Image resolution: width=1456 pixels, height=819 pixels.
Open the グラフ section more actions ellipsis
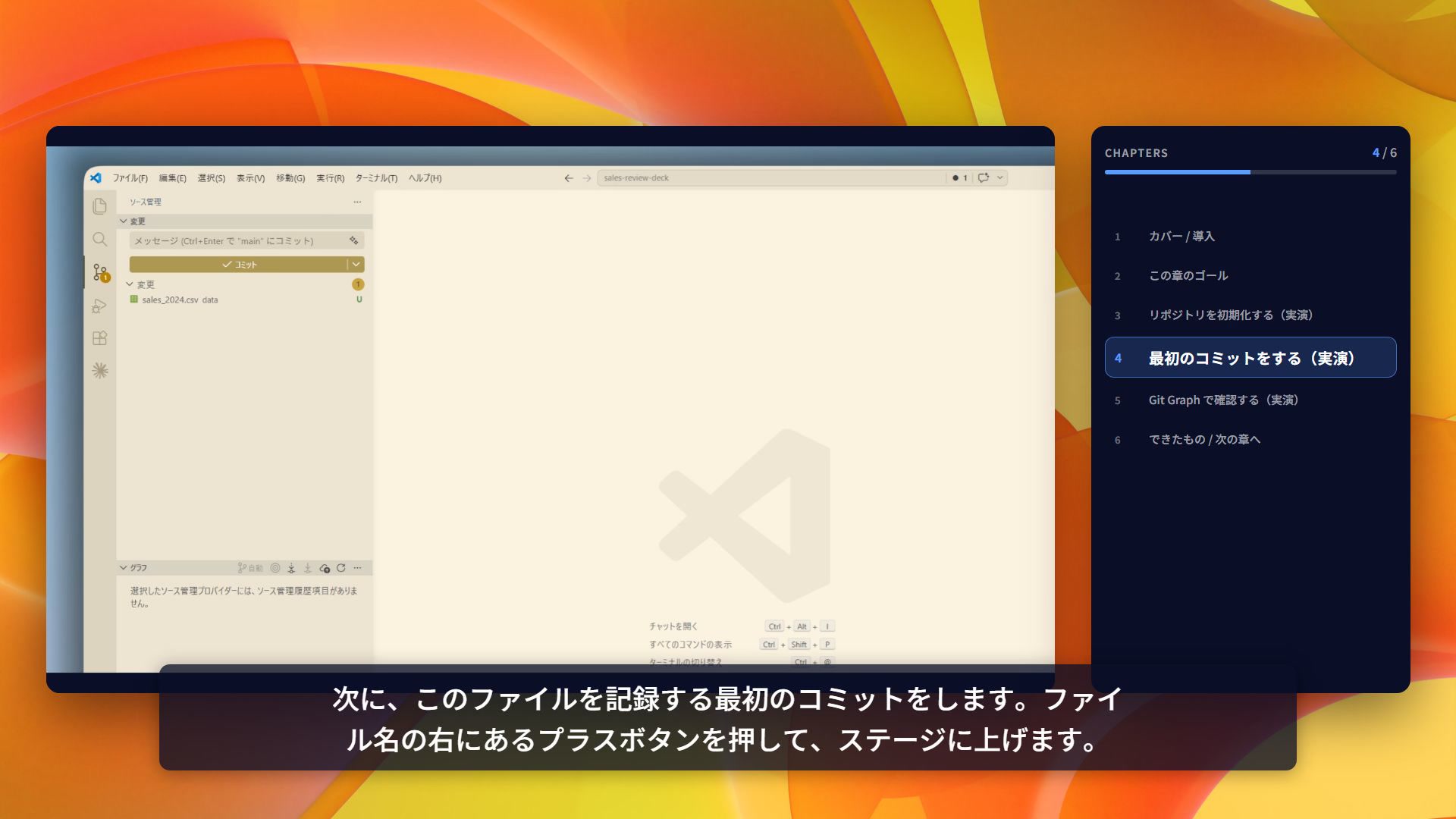(357, 568)
